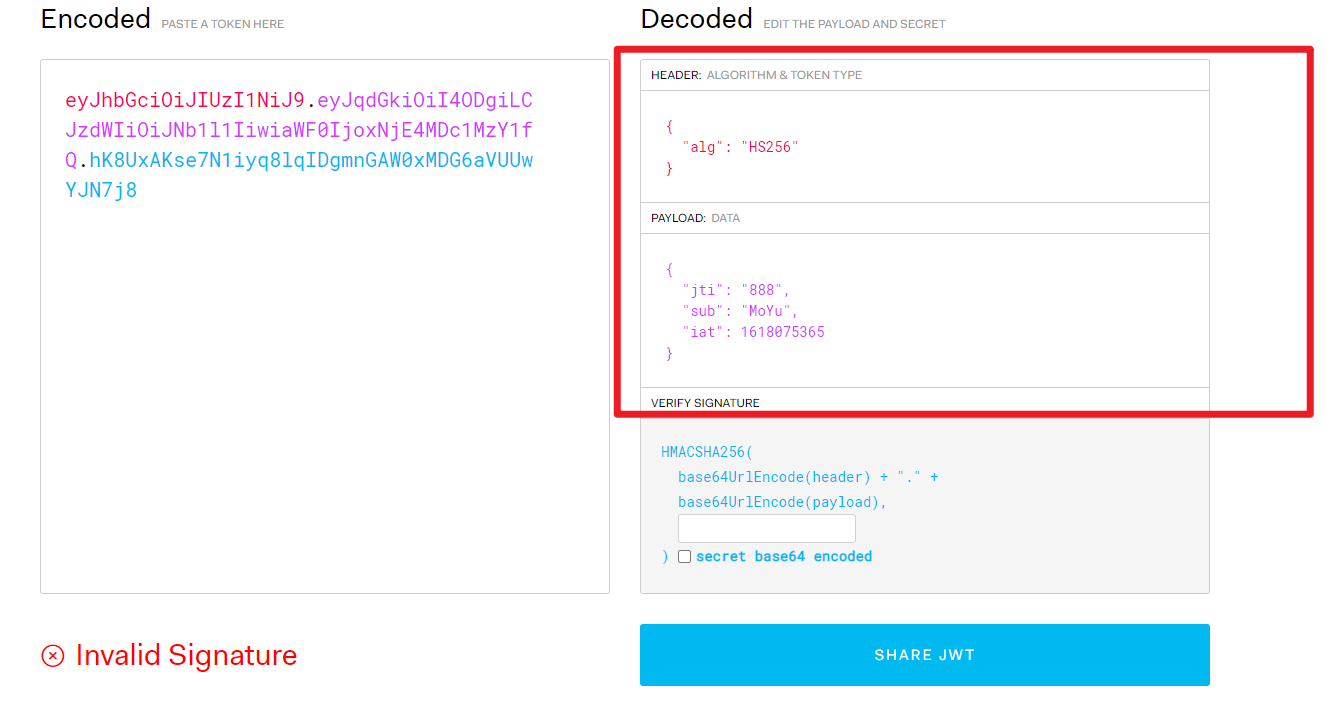The width and height of the screenshot is (1338, 707).
Task: Click the "sub": "MoYu" payload line
Action: point(740,311)
